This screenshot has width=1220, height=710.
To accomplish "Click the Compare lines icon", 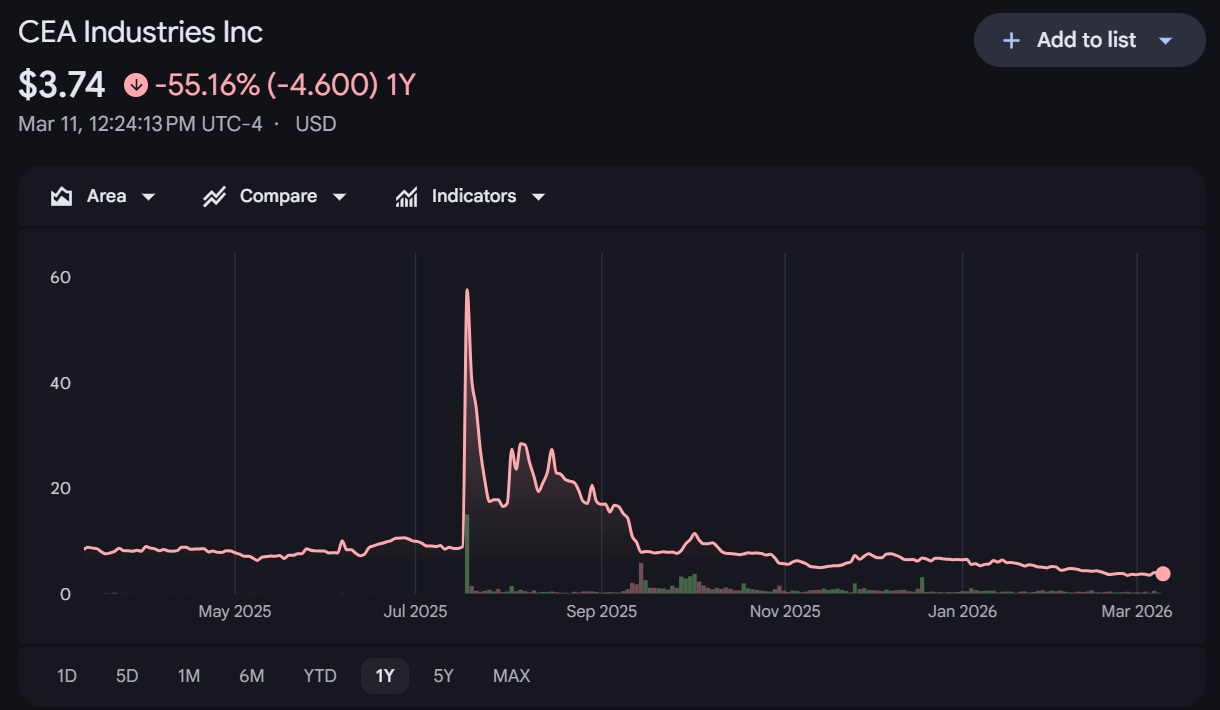I will 214,196.
